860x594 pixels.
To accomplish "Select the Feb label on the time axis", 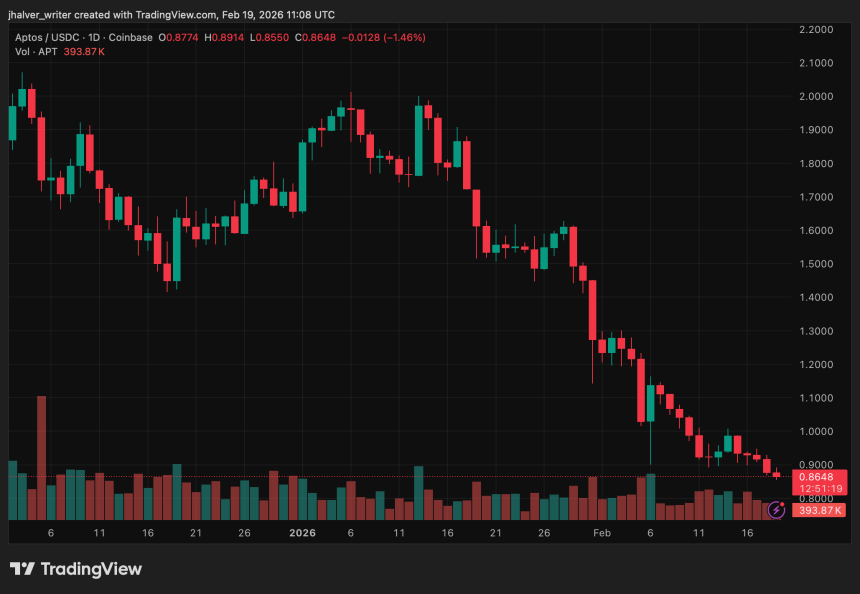I will click(x=601, y=533).
